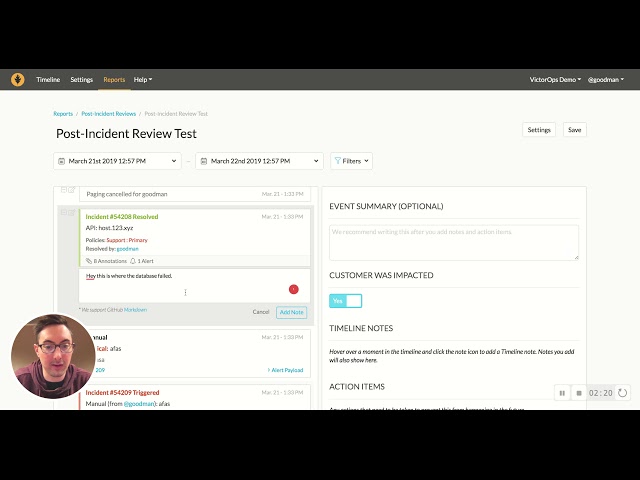This screenshot has width=640, height=480.
Task: Open the March 22nd 2019 end date picker
Action: click(259, 161)
